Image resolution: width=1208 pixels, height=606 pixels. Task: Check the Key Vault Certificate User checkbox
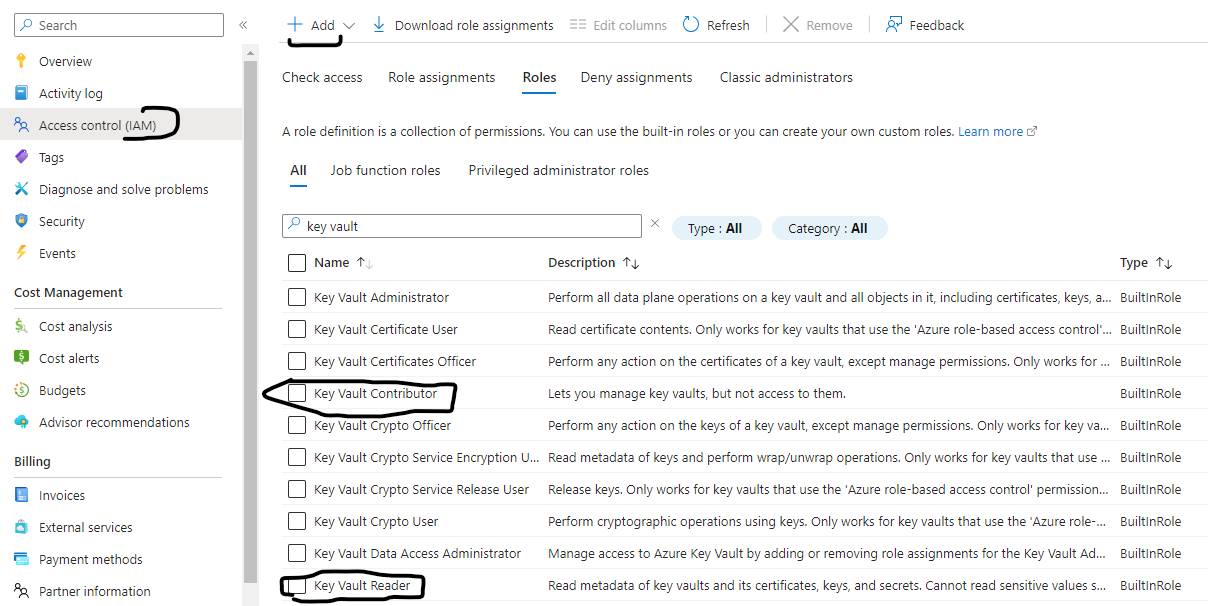[x=297, y=329]
